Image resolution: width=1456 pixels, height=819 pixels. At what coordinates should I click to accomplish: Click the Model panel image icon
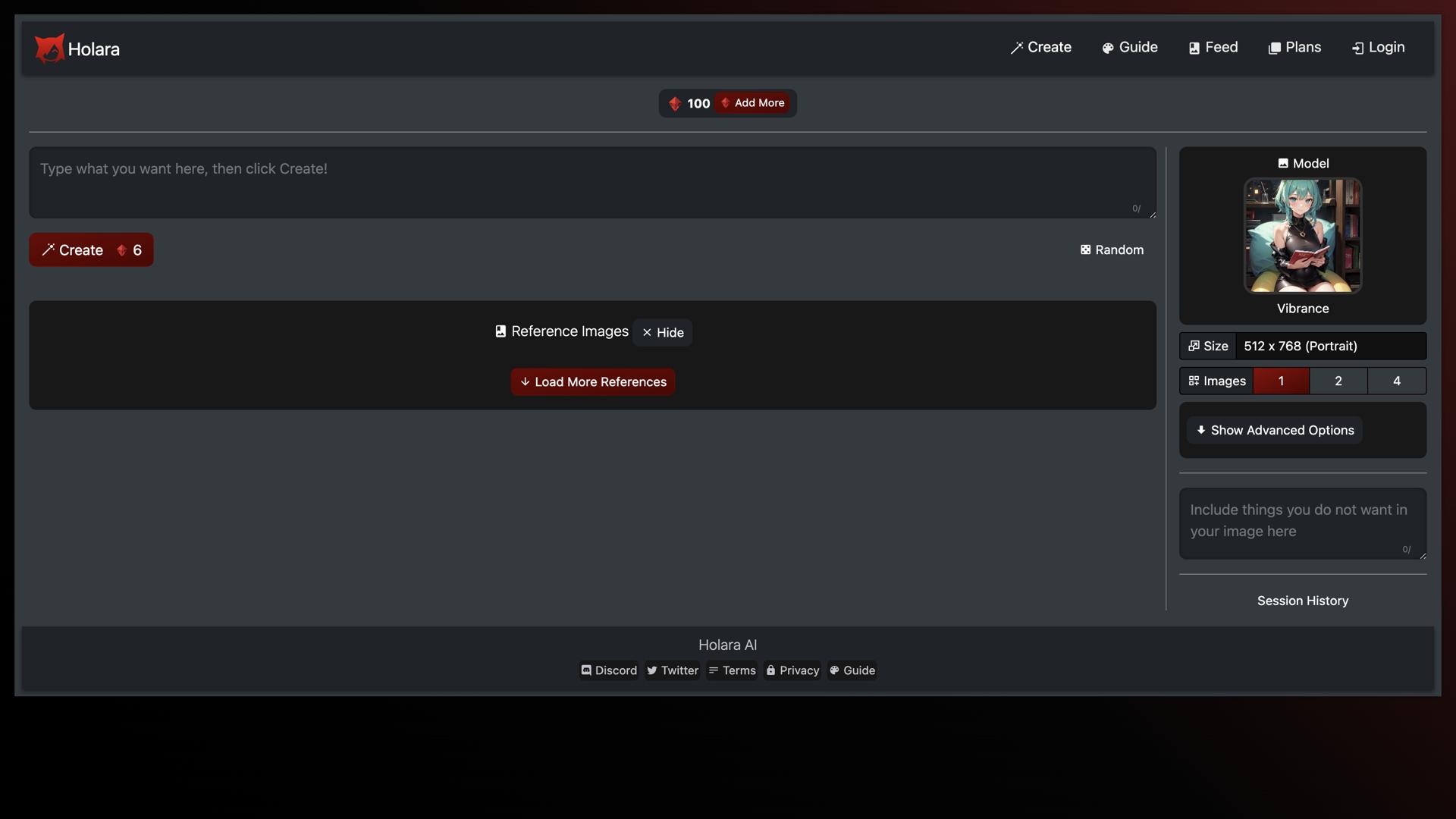(1282, 163)
